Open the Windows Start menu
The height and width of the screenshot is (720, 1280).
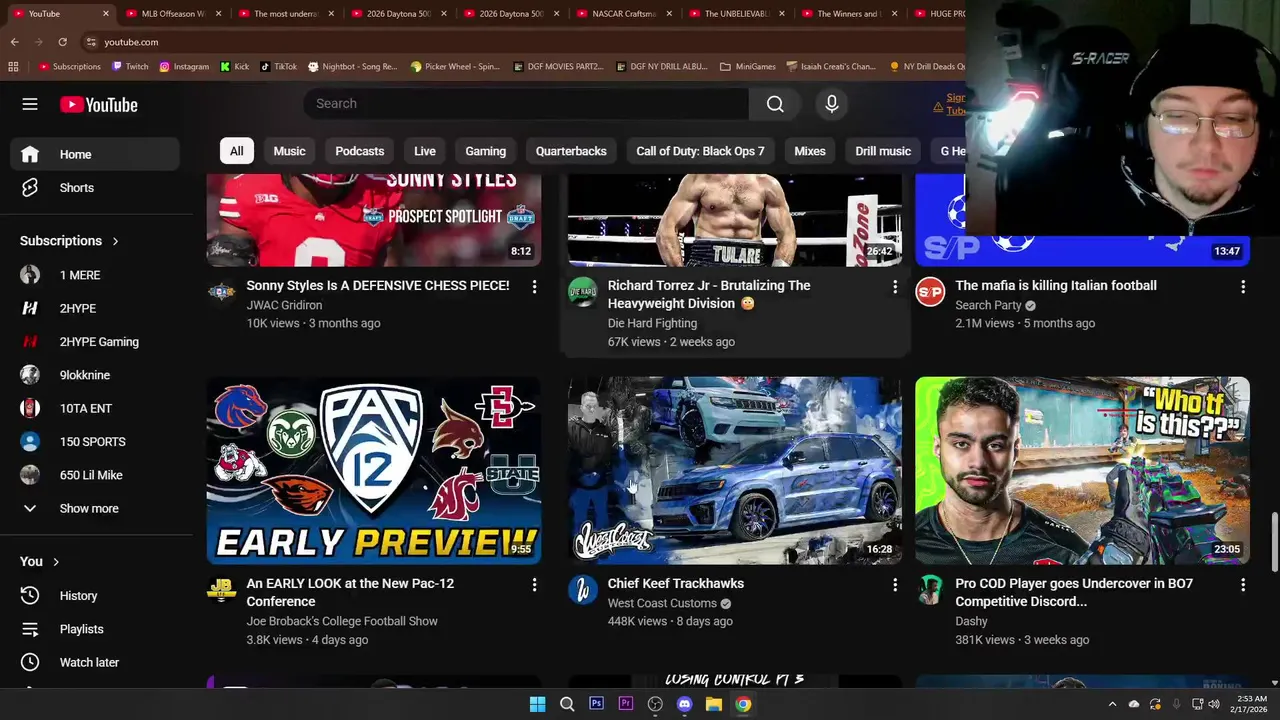(x=537, y=704)
